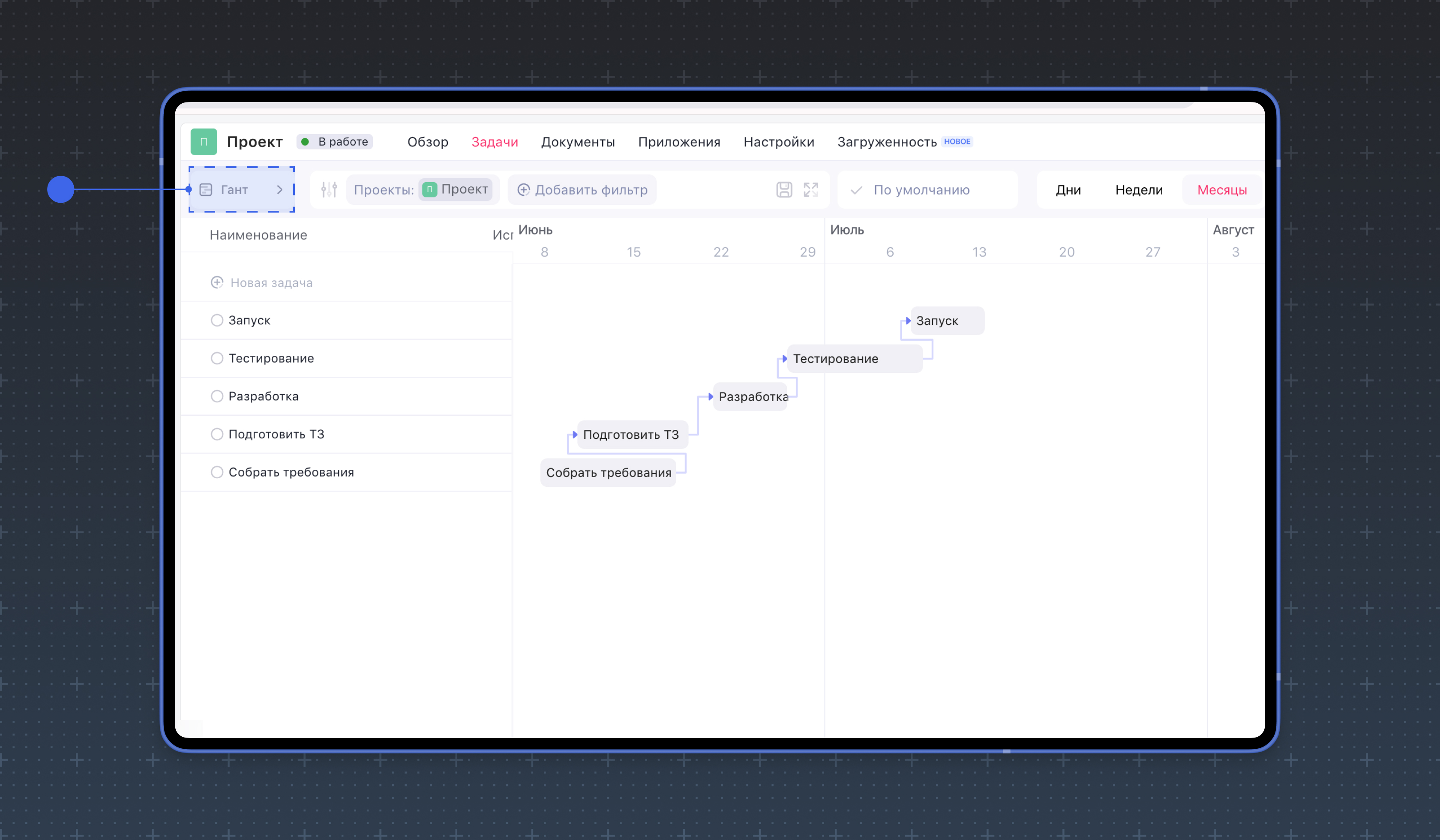Mark Собрать требования task as complete
The height and width of the screenshot is (840, 1440).
217,472
